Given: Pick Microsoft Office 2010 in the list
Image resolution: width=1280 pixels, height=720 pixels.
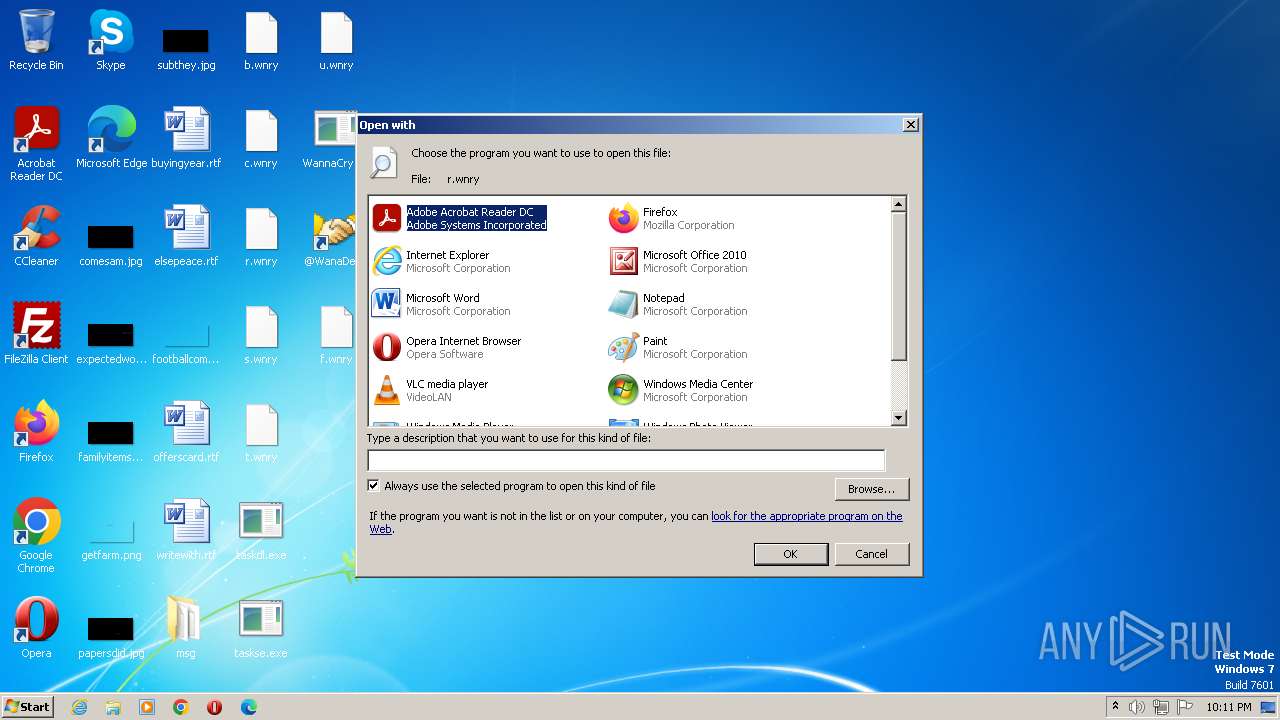Looking at the screenshot, I should tap(678, 261).
